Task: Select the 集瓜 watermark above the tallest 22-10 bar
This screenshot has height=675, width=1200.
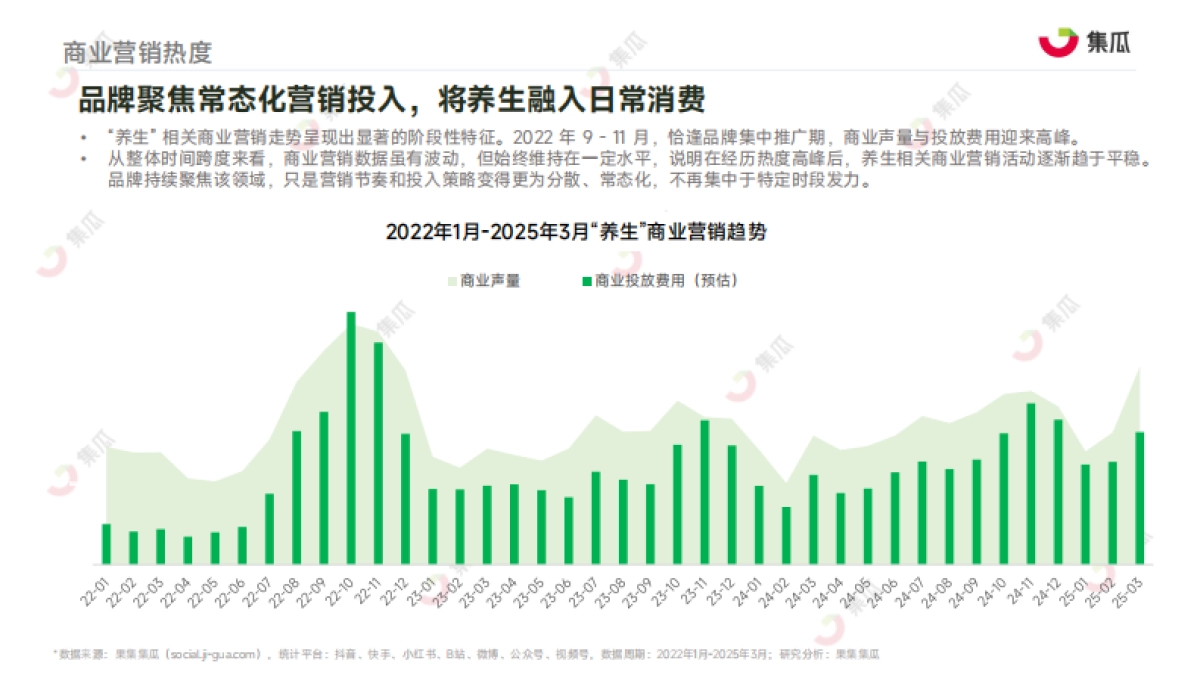Action: pyautogui.click(x=396, y=319)
